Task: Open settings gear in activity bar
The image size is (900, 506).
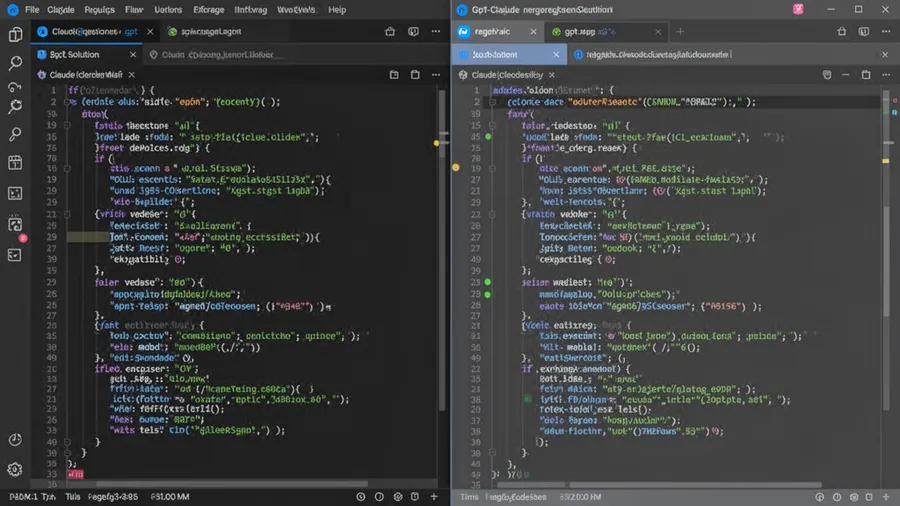Action: point(15,469)
